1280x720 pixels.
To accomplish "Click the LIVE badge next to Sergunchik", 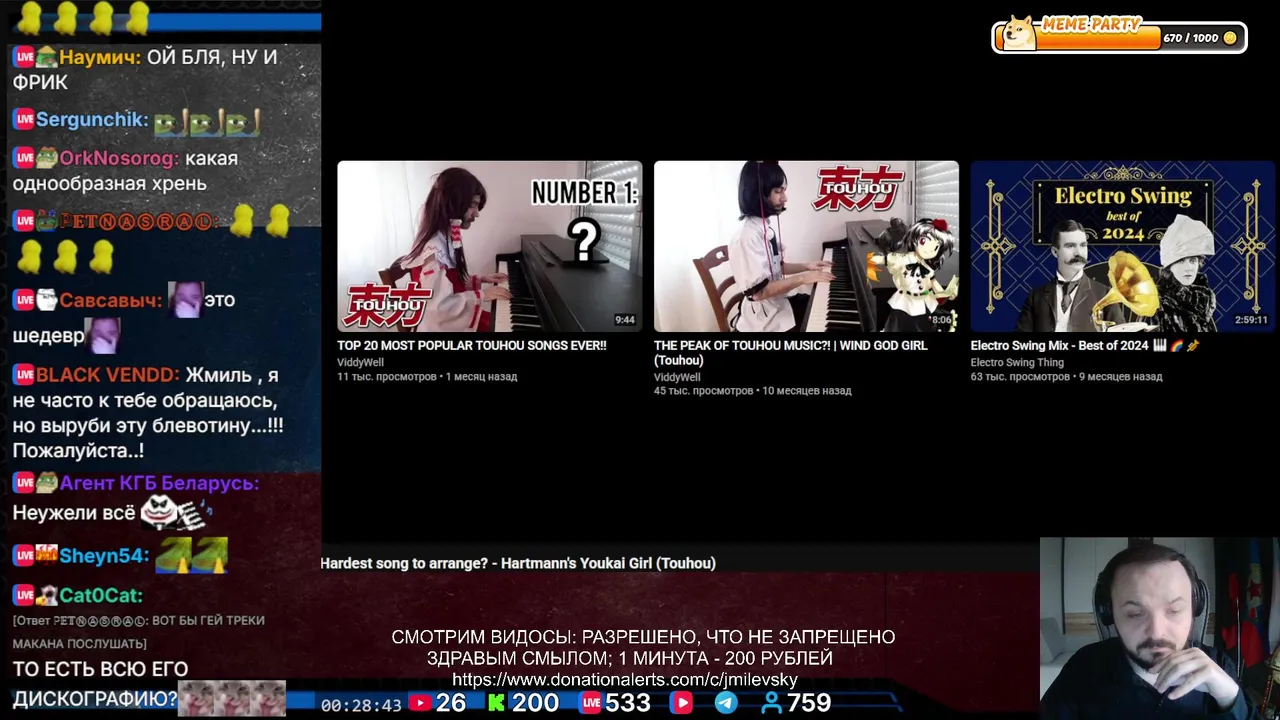I will (24, 119).
